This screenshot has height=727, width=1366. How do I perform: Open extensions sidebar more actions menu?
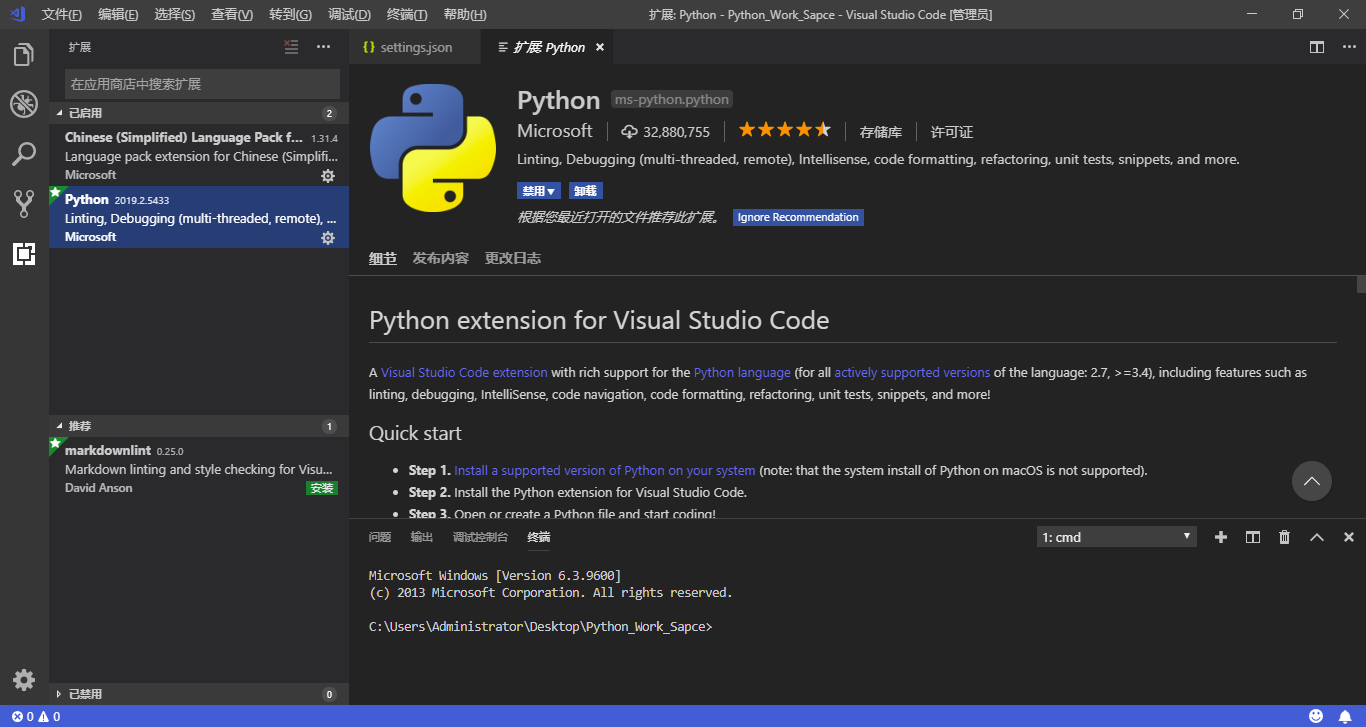pos(323,47)
